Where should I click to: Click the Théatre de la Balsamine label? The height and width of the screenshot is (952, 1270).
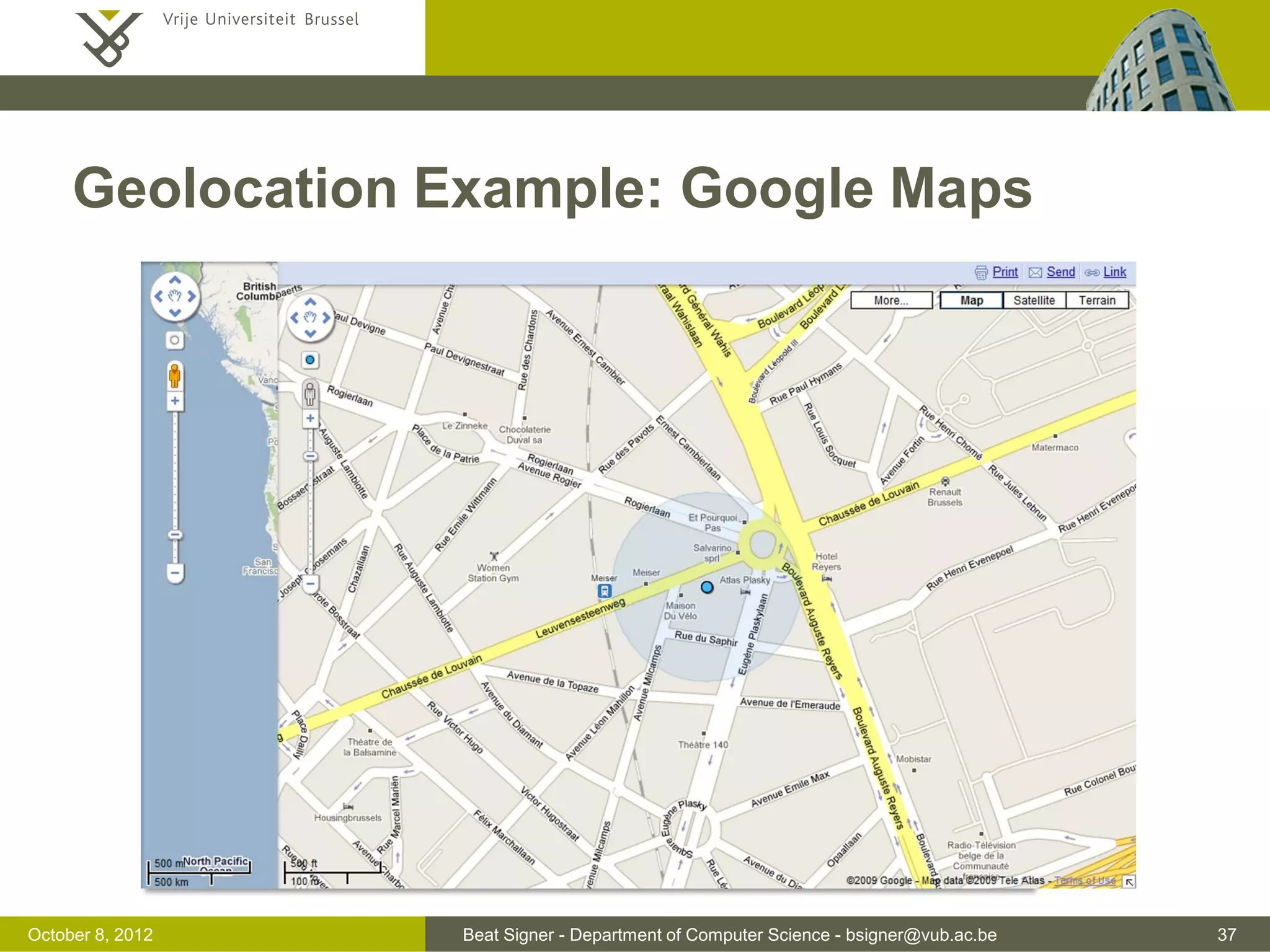(x=370, y=747)
